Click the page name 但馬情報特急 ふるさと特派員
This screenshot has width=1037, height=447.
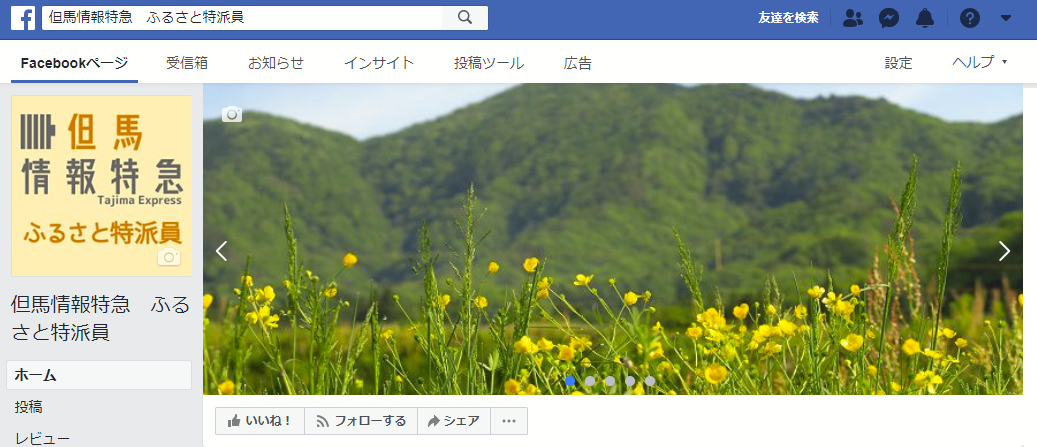click(x=101, y=318)
